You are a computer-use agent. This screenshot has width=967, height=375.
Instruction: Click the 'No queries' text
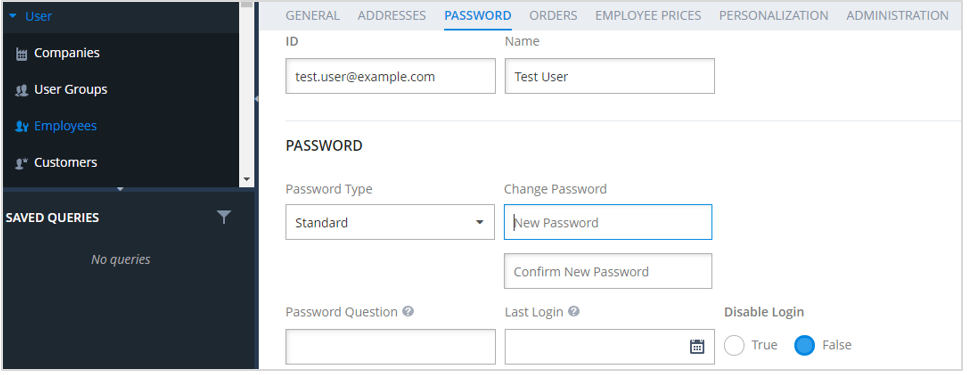pyautogui.click(x=120, y=260)
